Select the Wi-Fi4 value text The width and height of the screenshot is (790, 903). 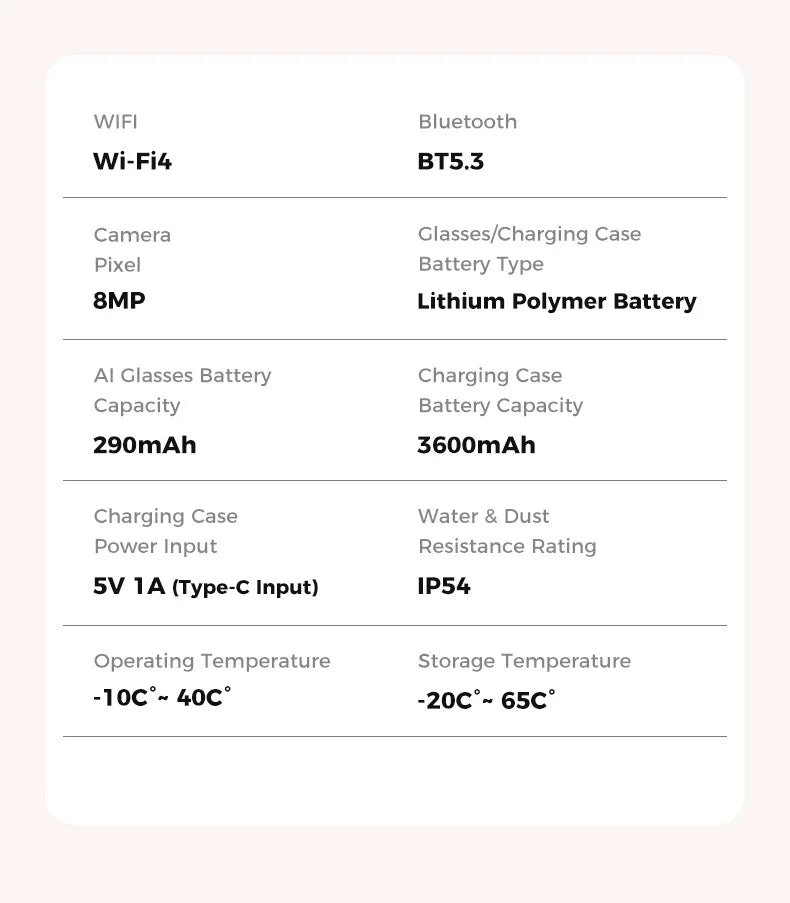click(x=132, y=161)
